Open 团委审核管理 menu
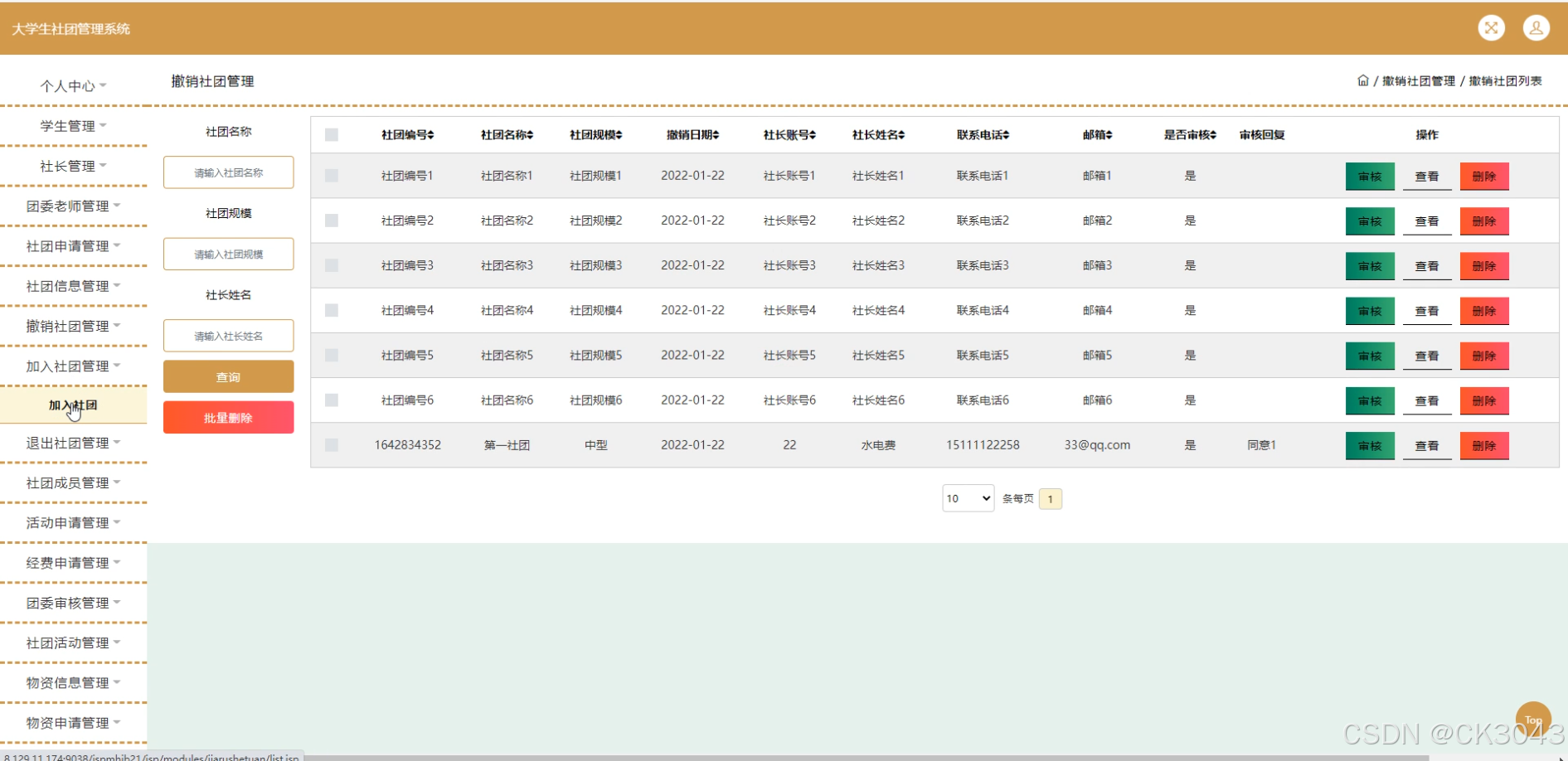The image size is (1568, 761). [x=73, y=603]
